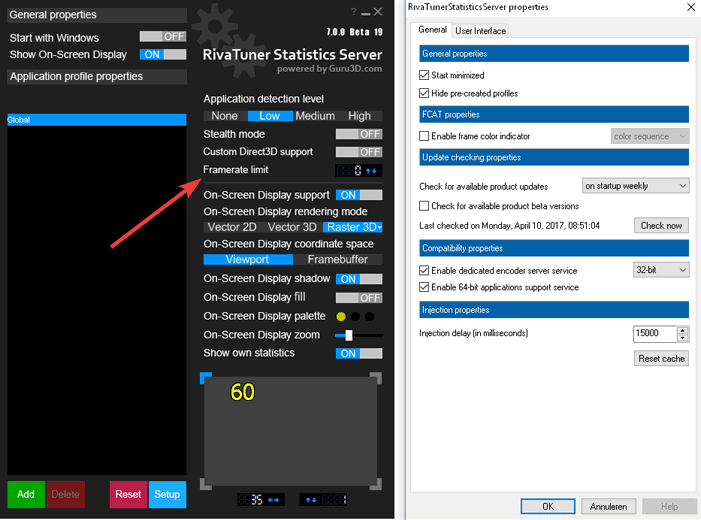Toggle Show own statistics switch

coord(359,353)
